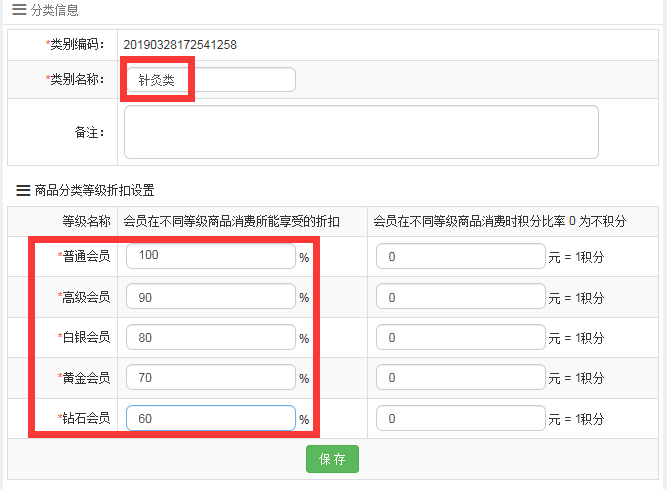Click the 类别名称 field containing 针灸类
Screen dimensions: 667x489
click(x=210, y=80)
